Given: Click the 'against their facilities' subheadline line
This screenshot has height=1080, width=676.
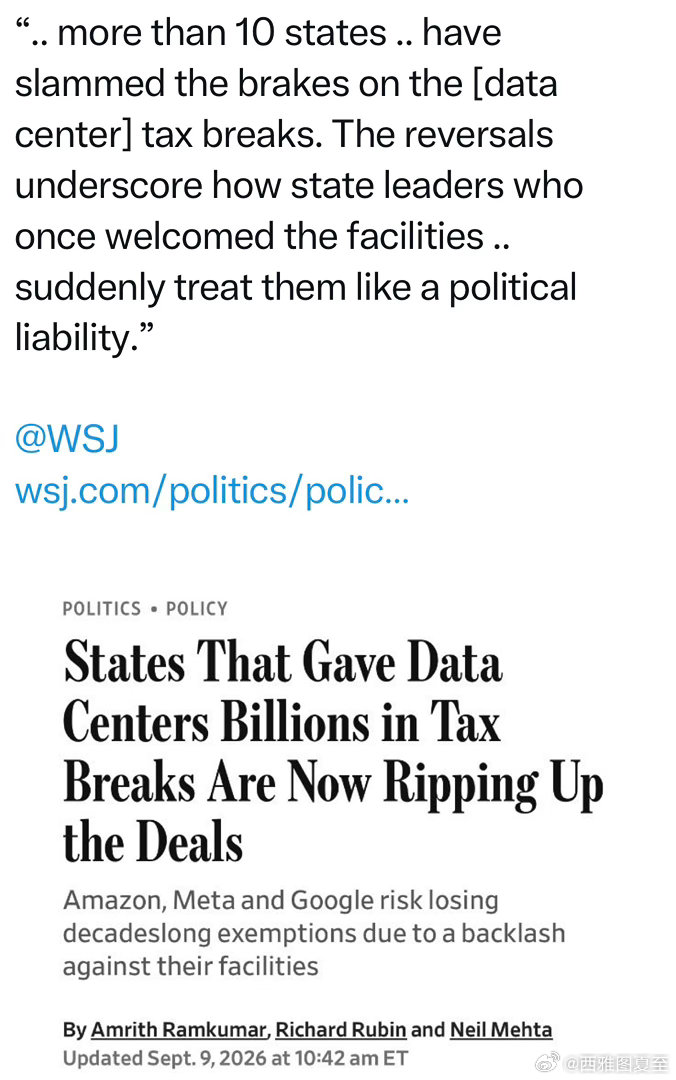Looking at the screenshot, I should (x=191, y=966).
